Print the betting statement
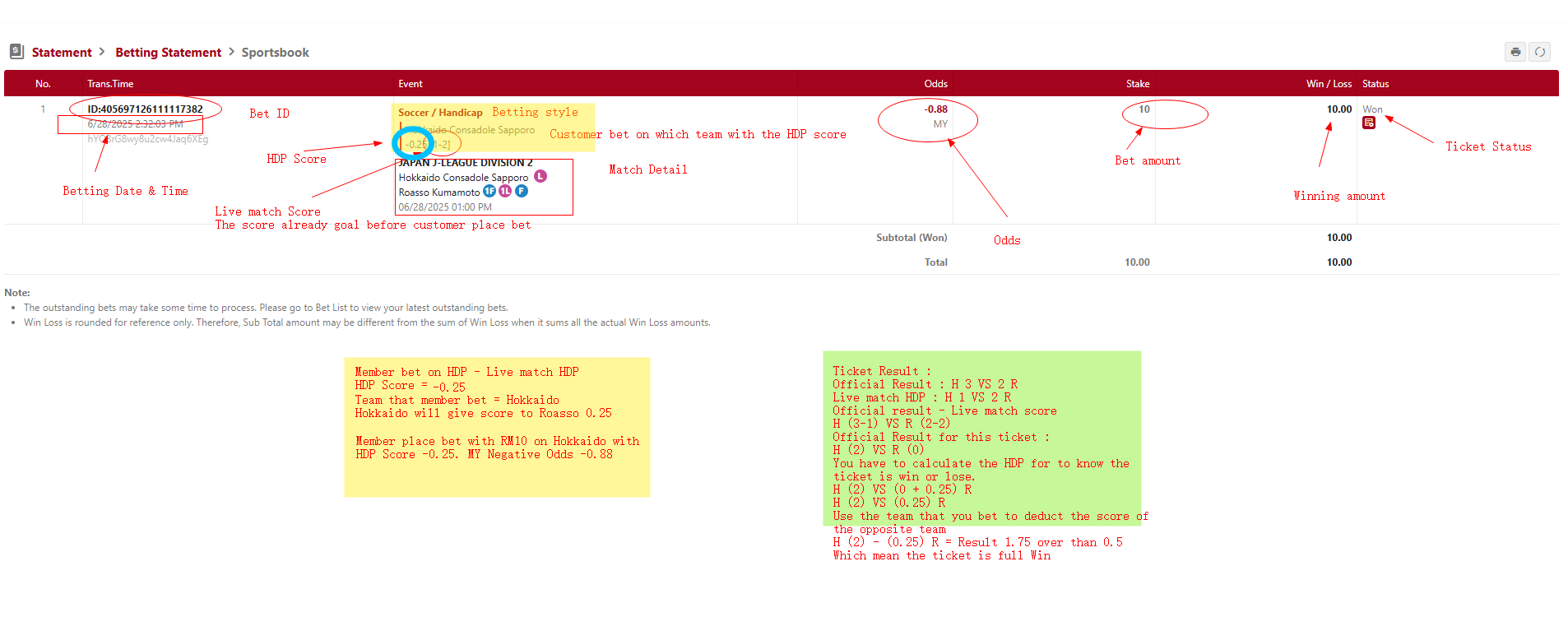 (x=1515, y=52)
